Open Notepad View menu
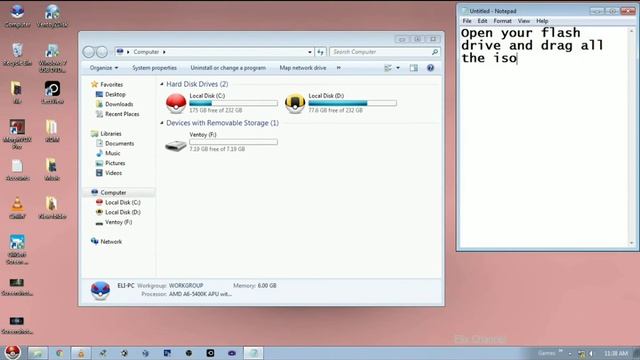Viewport: 640px width, 360px height. 524,21
